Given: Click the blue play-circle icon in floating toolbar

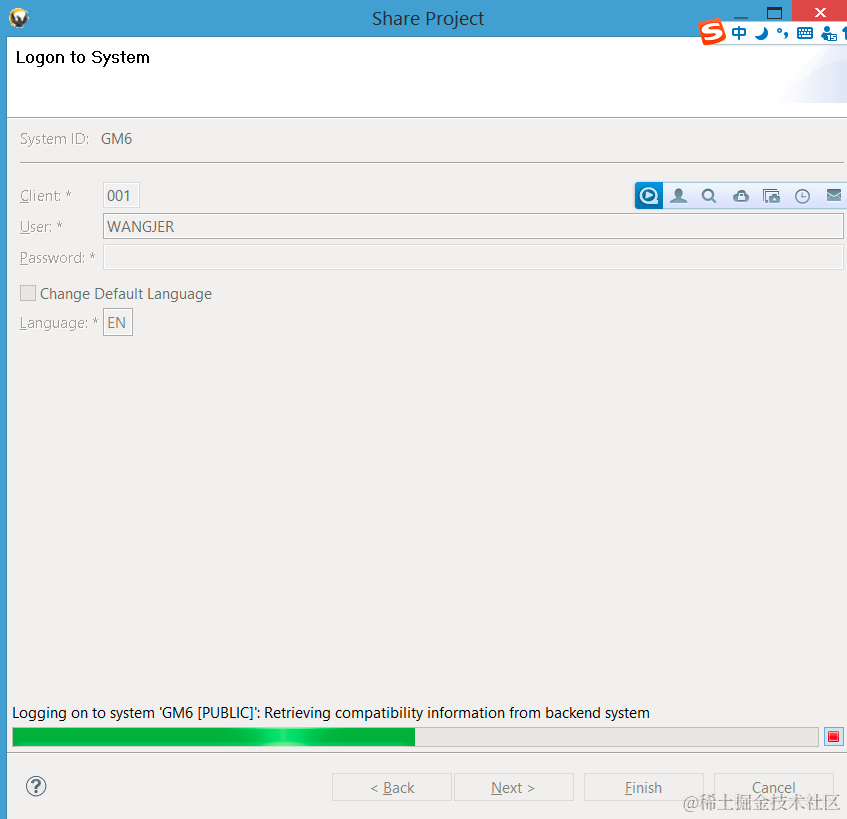Looking at the screenshot, I should [x=649, y=196].
